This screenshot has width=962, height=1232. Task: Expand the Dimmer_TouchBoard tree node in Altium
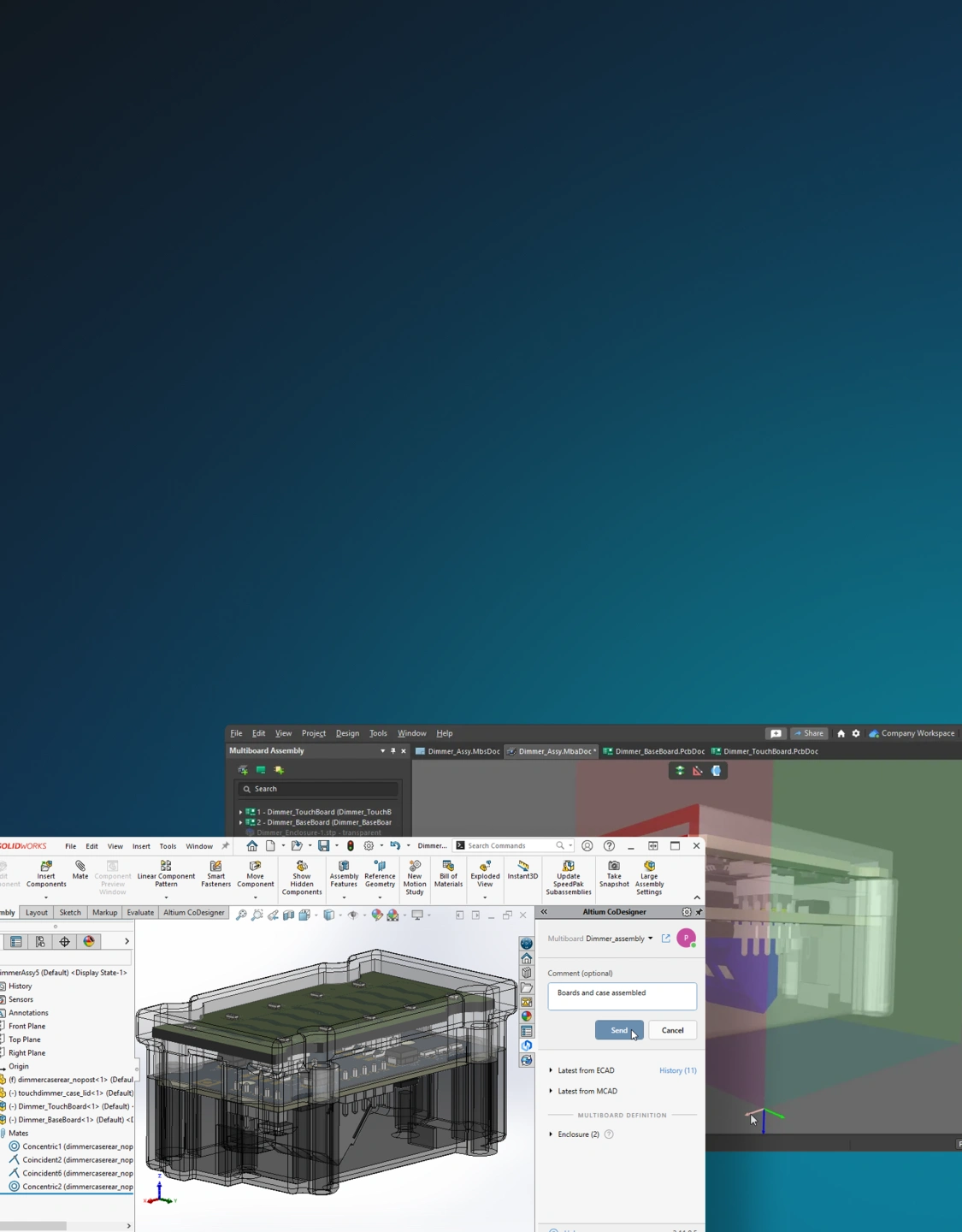241,812
